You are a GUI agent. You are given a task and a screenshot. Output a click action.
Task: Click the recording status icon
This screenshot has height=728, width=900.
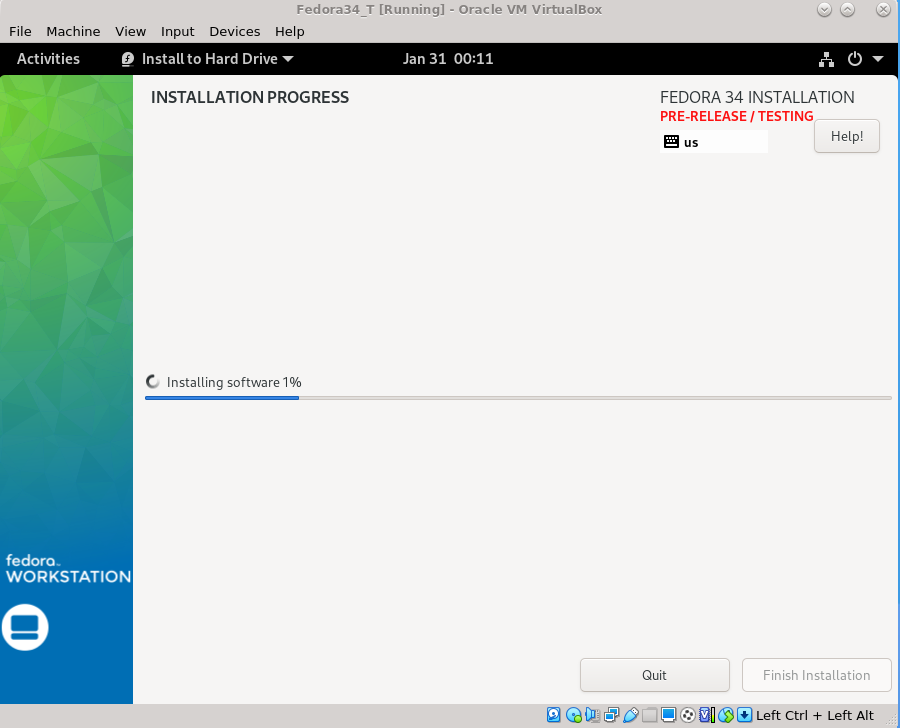(687, 715)
